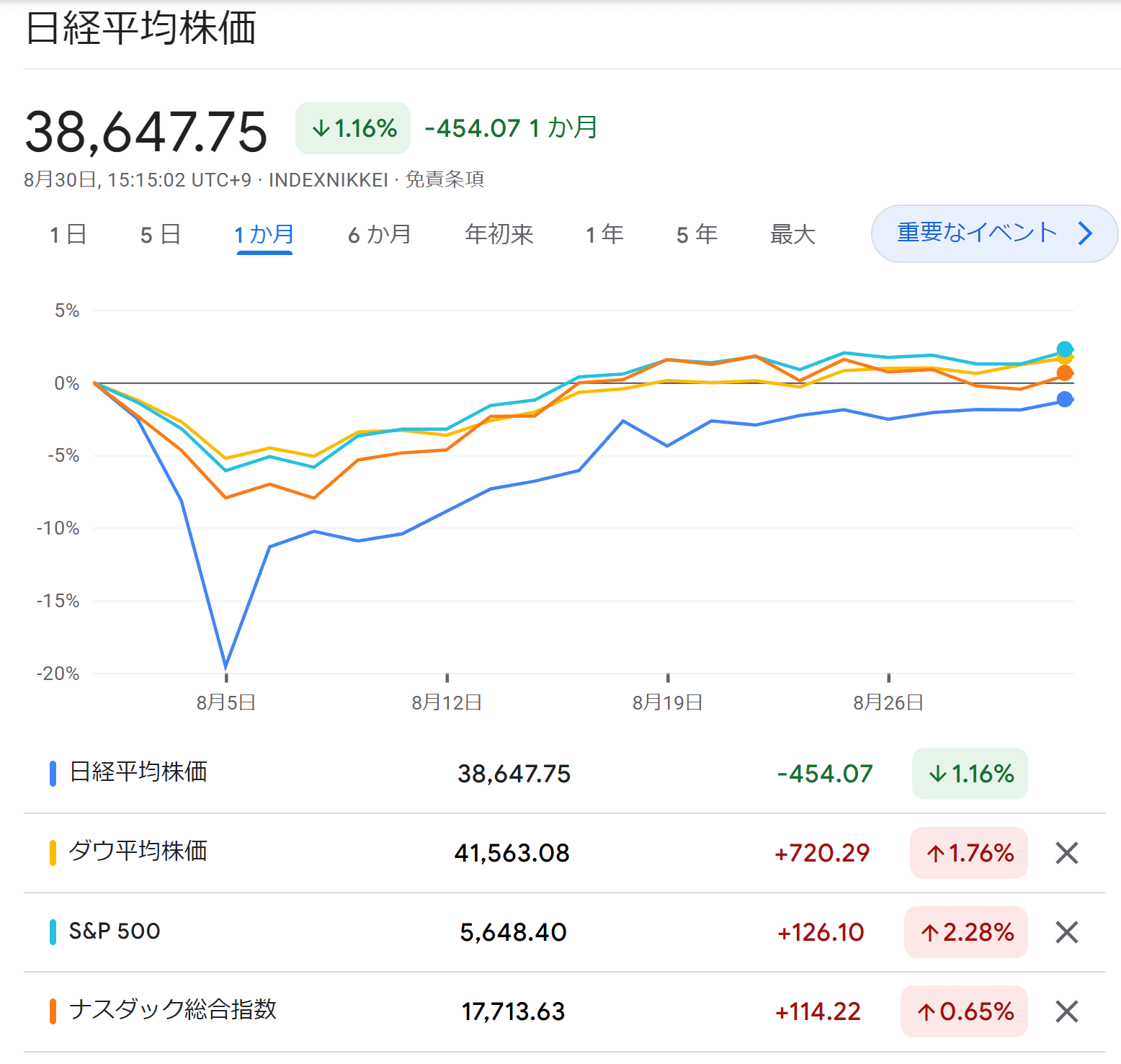Viewport: 1121px width, 1064px height.
Task: Click the -15% label on the y-axis
Action: pyautogui.click(x=58, y=601)
